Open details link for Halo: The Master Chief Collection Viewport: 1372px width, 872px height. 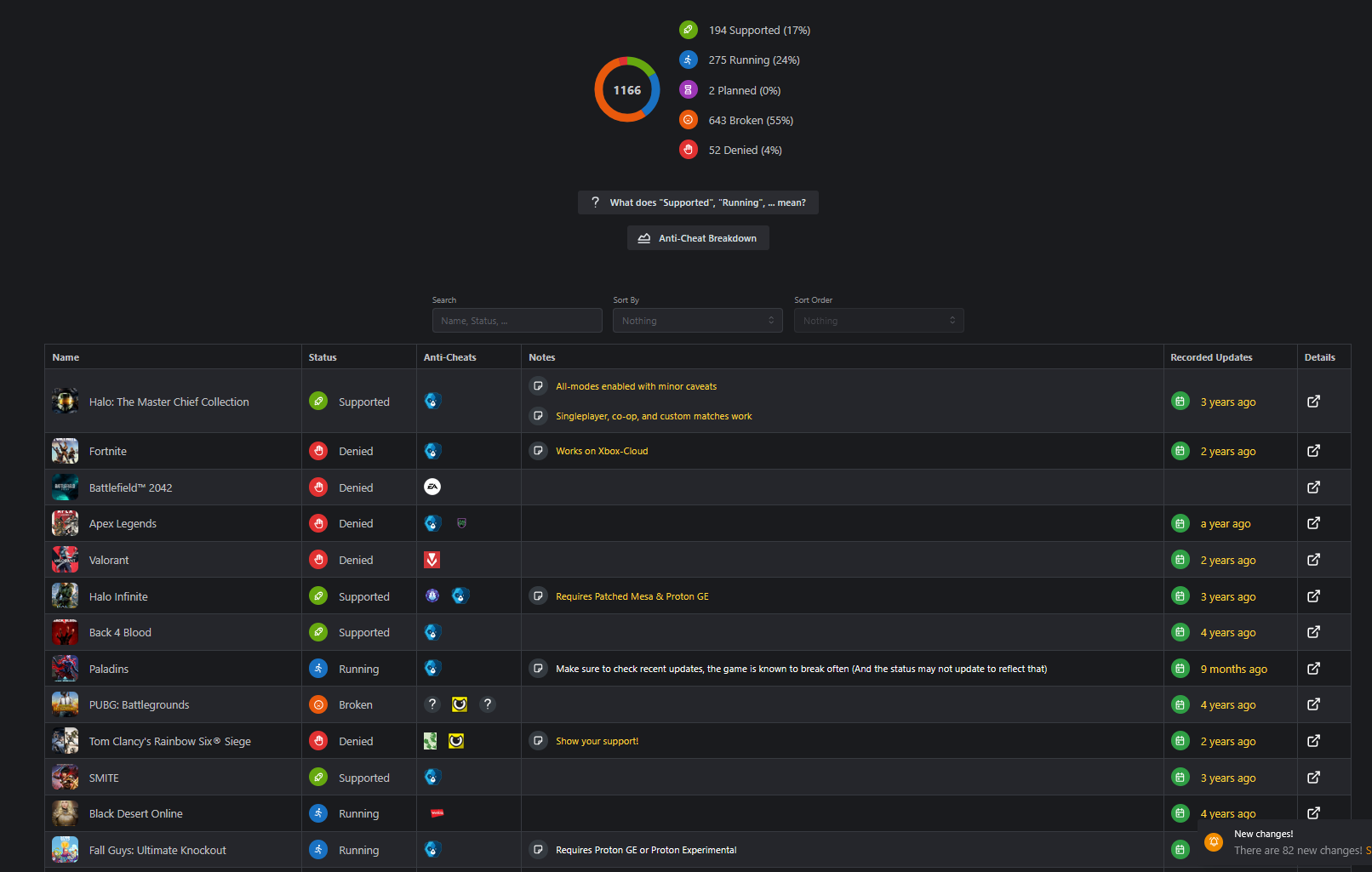pos(1313,402)
